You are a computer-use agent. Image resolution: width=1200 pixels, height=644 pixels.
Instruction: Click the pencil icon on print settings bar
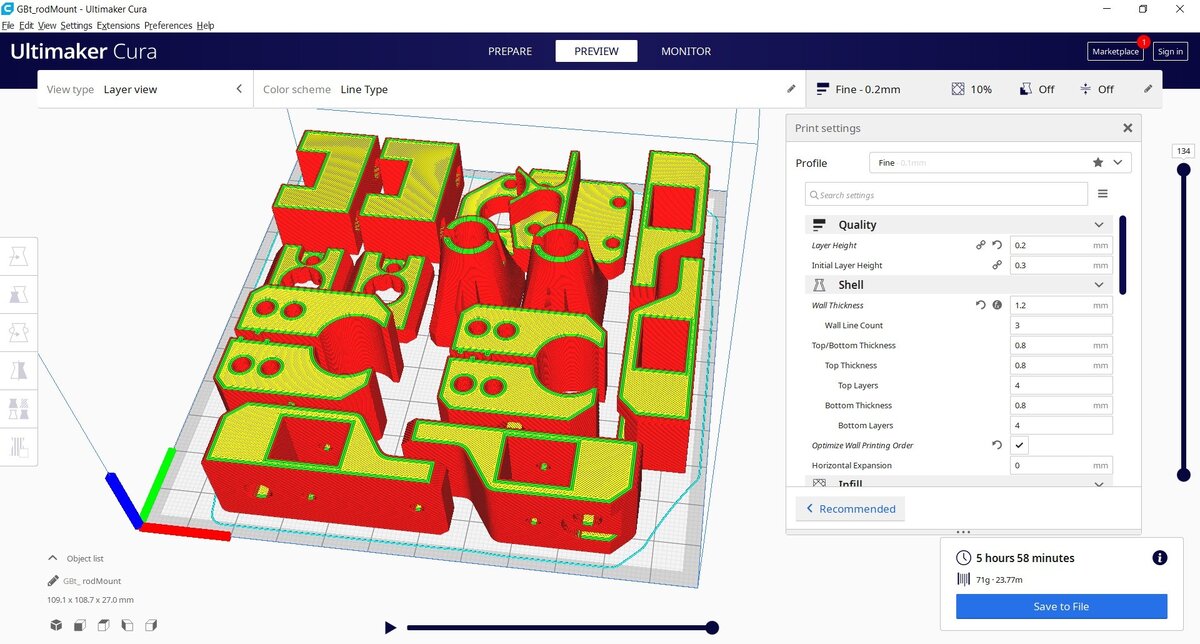pos(1148,89)
